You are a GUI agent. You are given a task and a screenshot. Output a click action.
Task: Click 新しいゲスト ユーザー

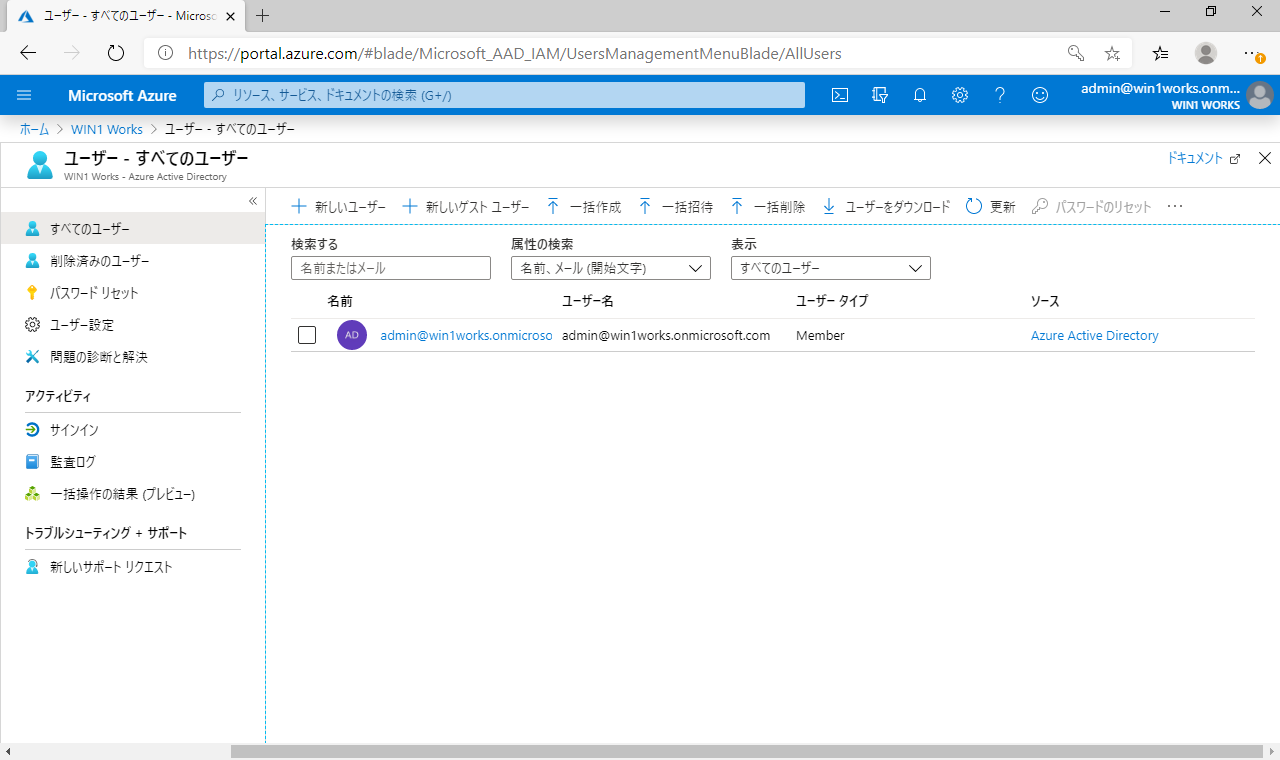tap(466, 207)
